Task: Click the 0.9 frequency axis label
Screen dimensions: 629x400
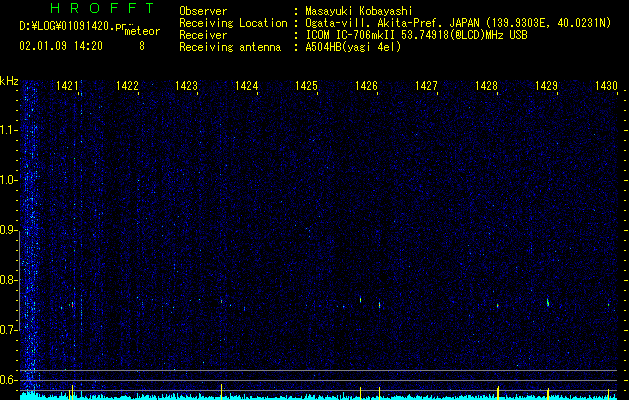Action: point(9,230)
